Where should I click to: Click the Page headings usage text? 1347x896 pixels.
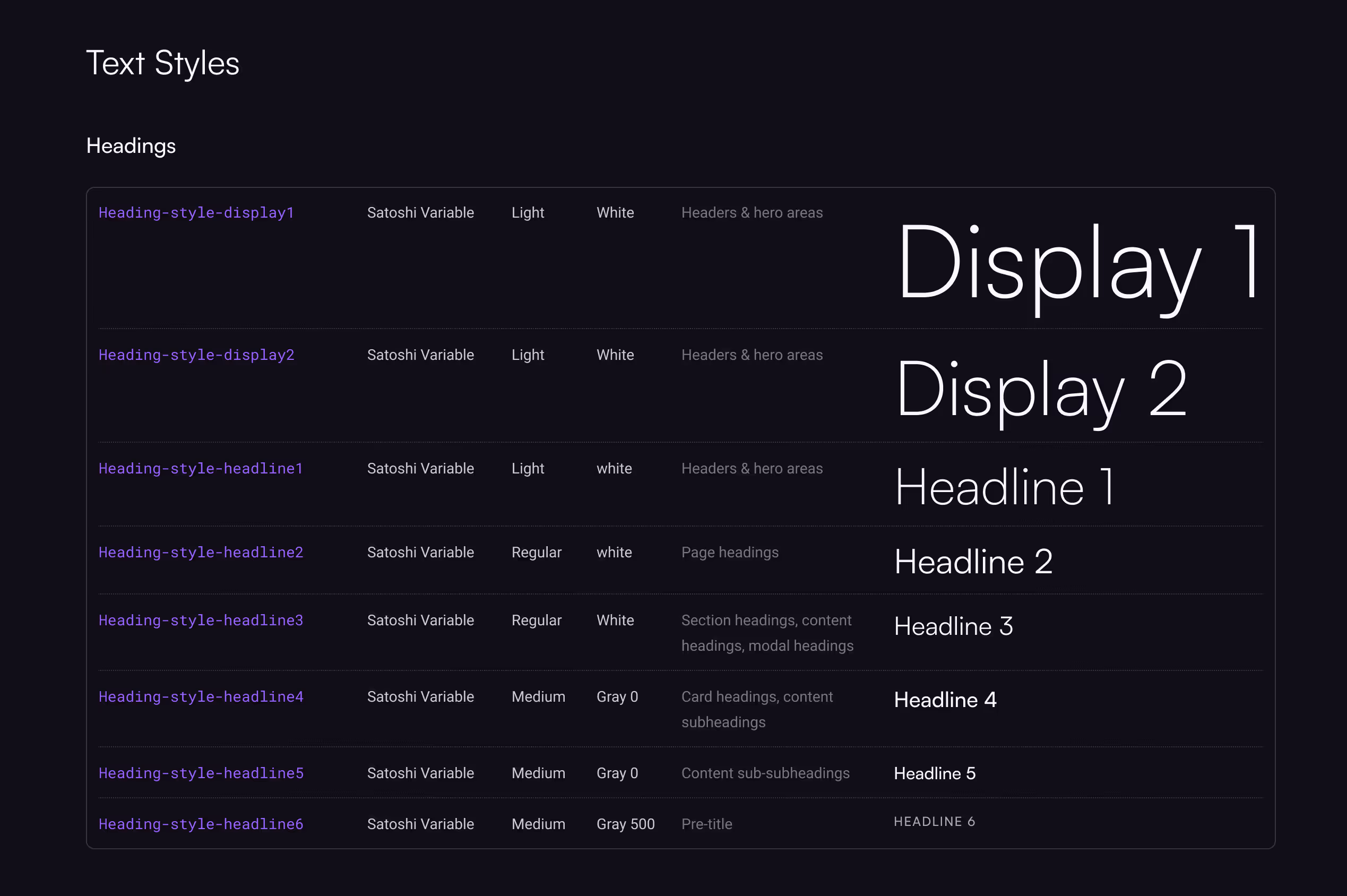pyautogui.click(x=729, y=553)
